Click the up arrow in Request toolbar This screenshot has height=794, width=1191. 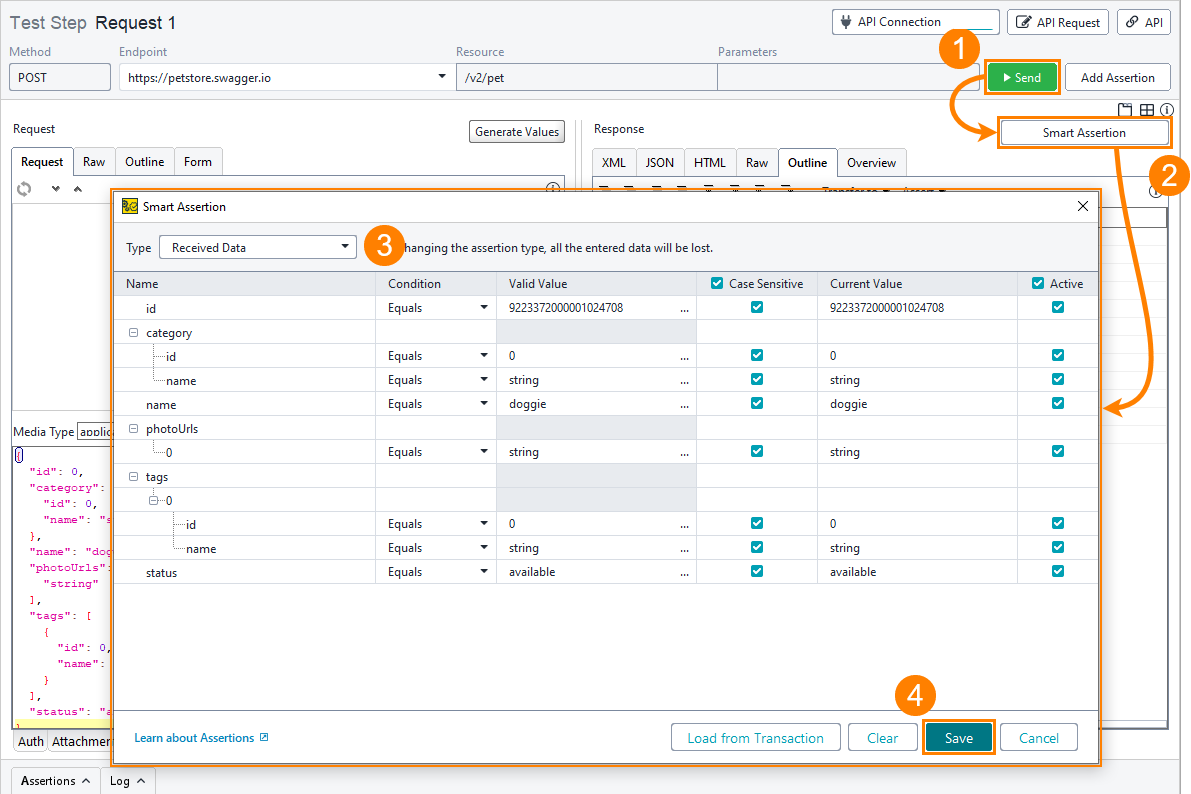(x=77, y=188)
